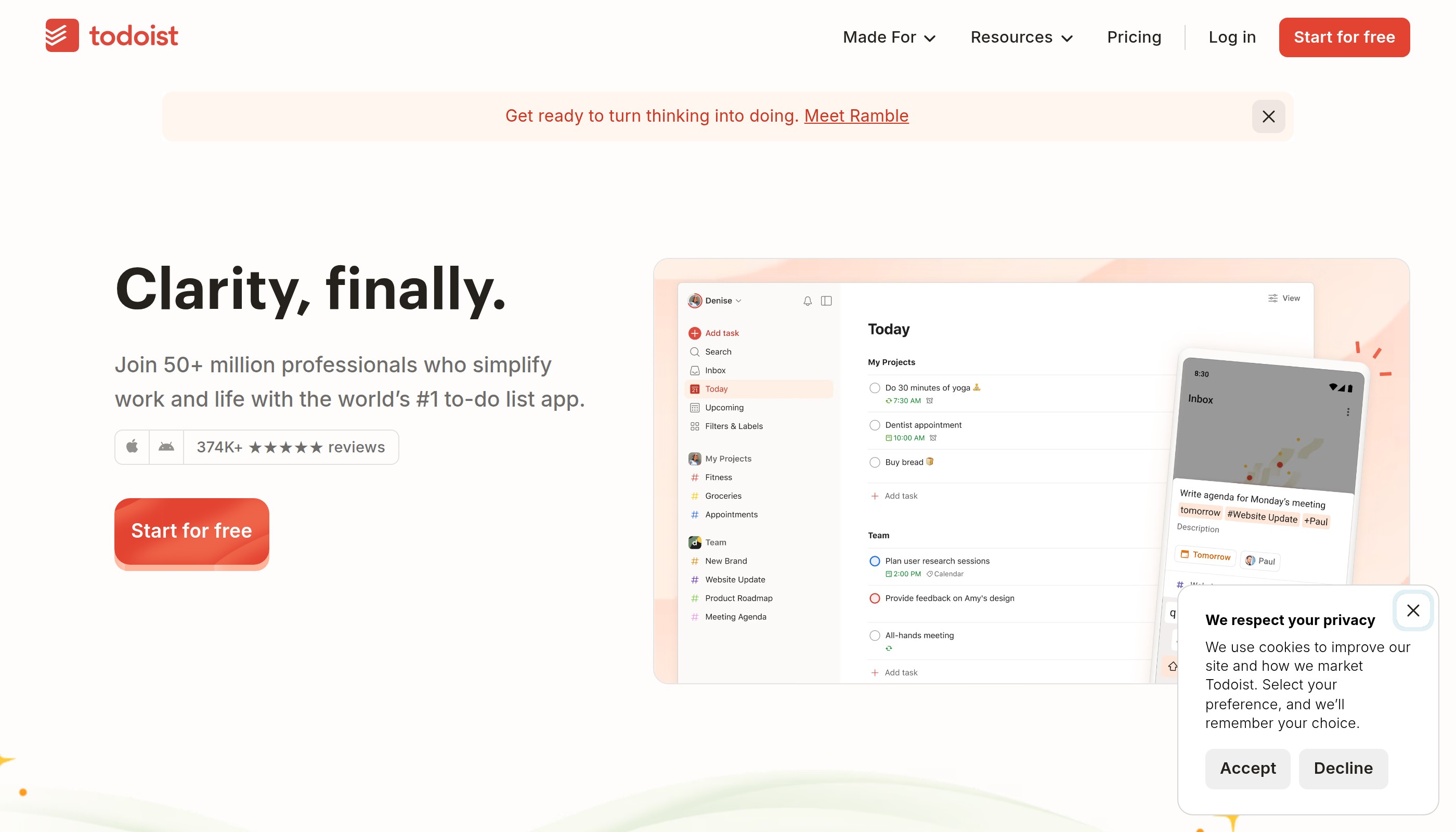Screen dimensions: 1456x832
Task: Check off Dentist appointment task
Action: point(874,425)
